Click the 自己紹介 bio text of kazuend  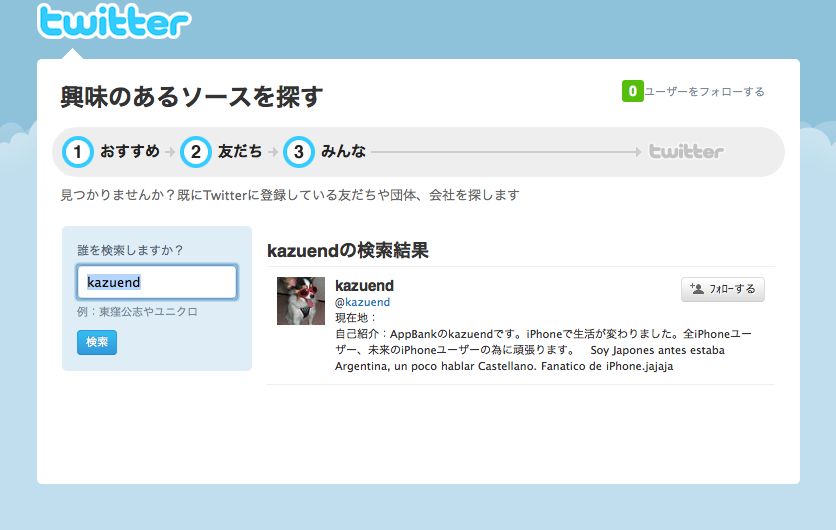543,350
